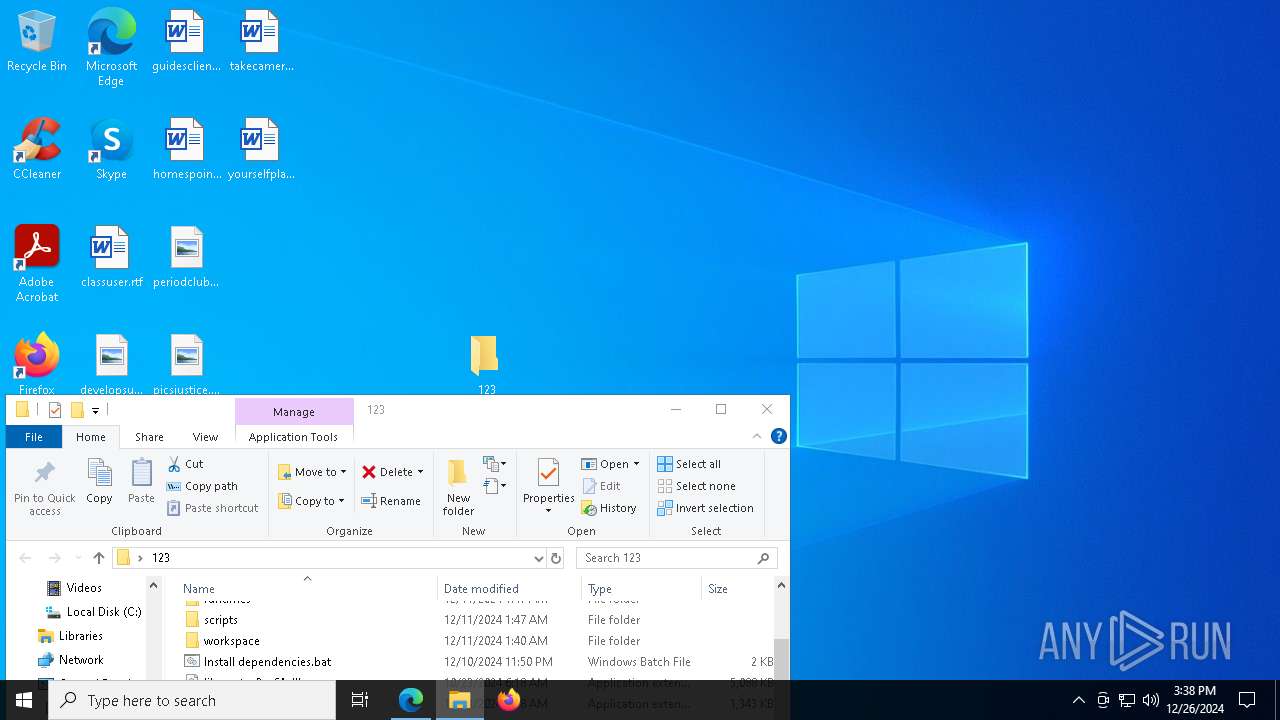This screenshot has width=1280, height=720.
Task: Click Quick Access toolbar new folder icon
Action: [77, 410]
